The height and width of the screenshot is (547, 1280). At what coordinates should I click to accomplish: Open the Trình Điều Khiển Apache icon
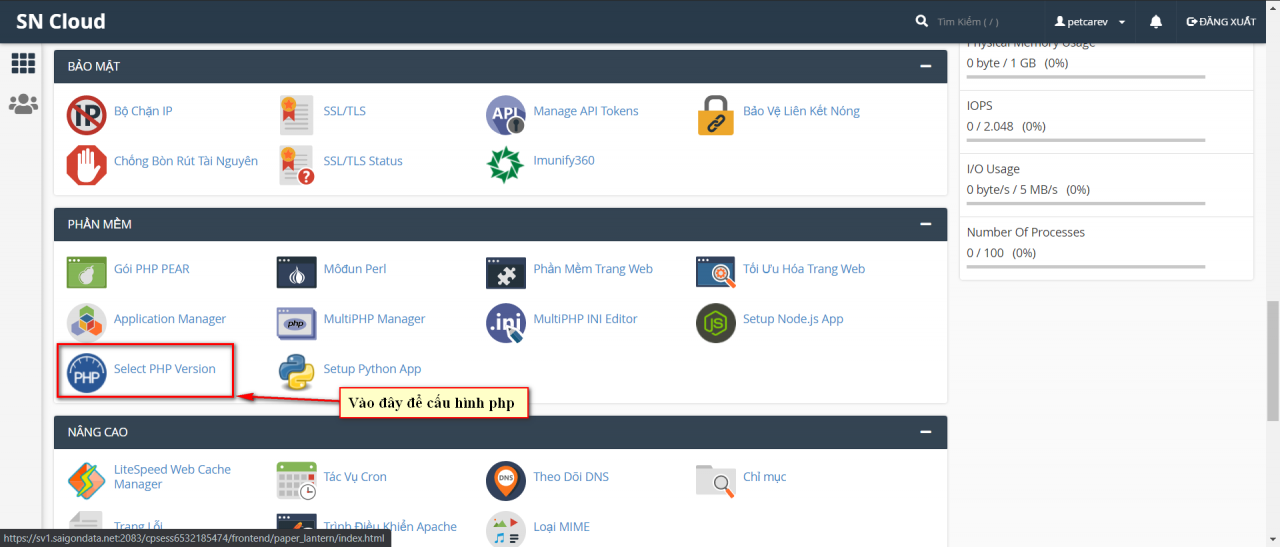pyautogui.click(x=296, y=530)
